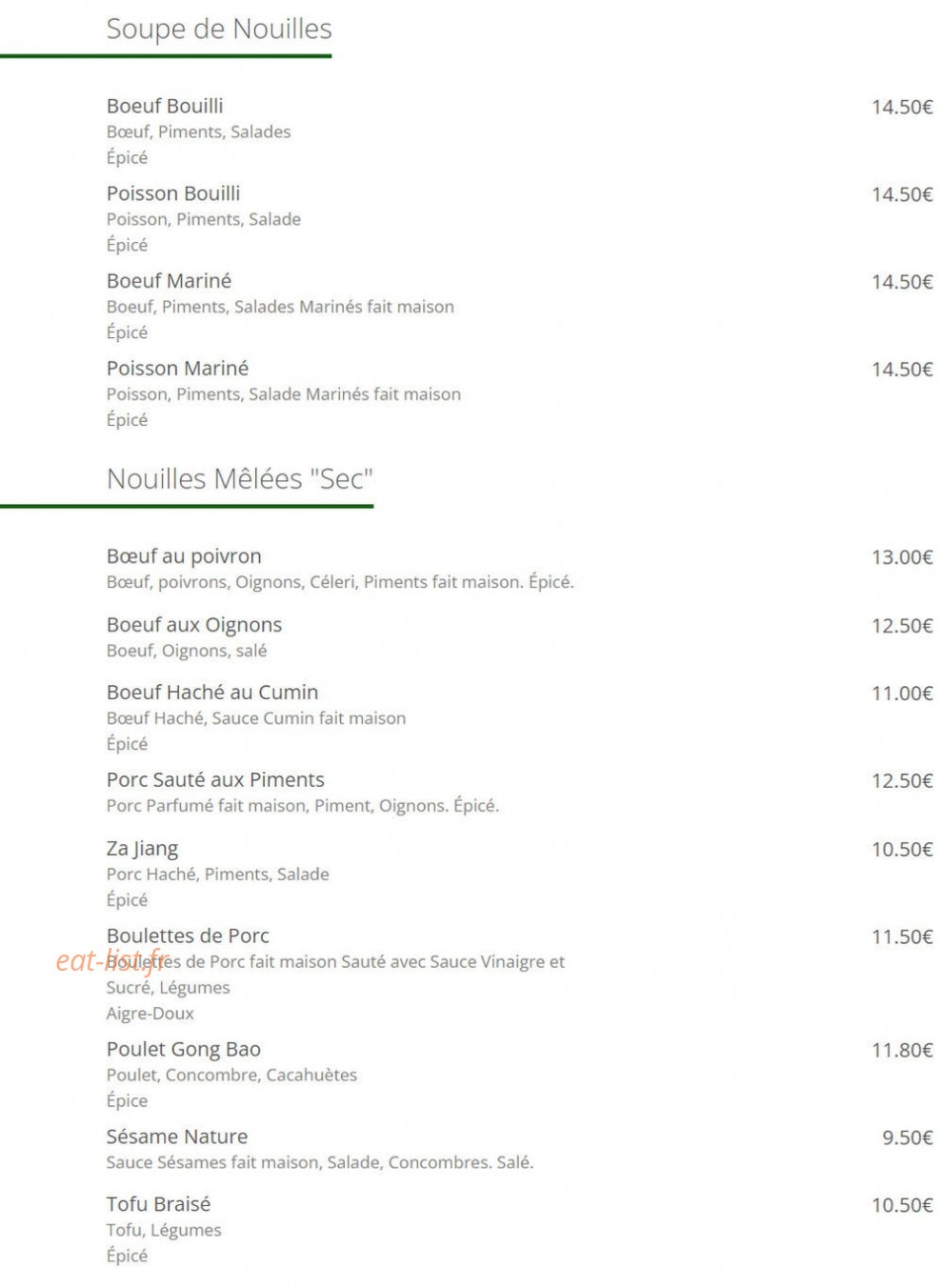Click the Aigre-Doux label under Boulettes de Porc
Screen dimensions: 942x1288
coord(150,1014)
